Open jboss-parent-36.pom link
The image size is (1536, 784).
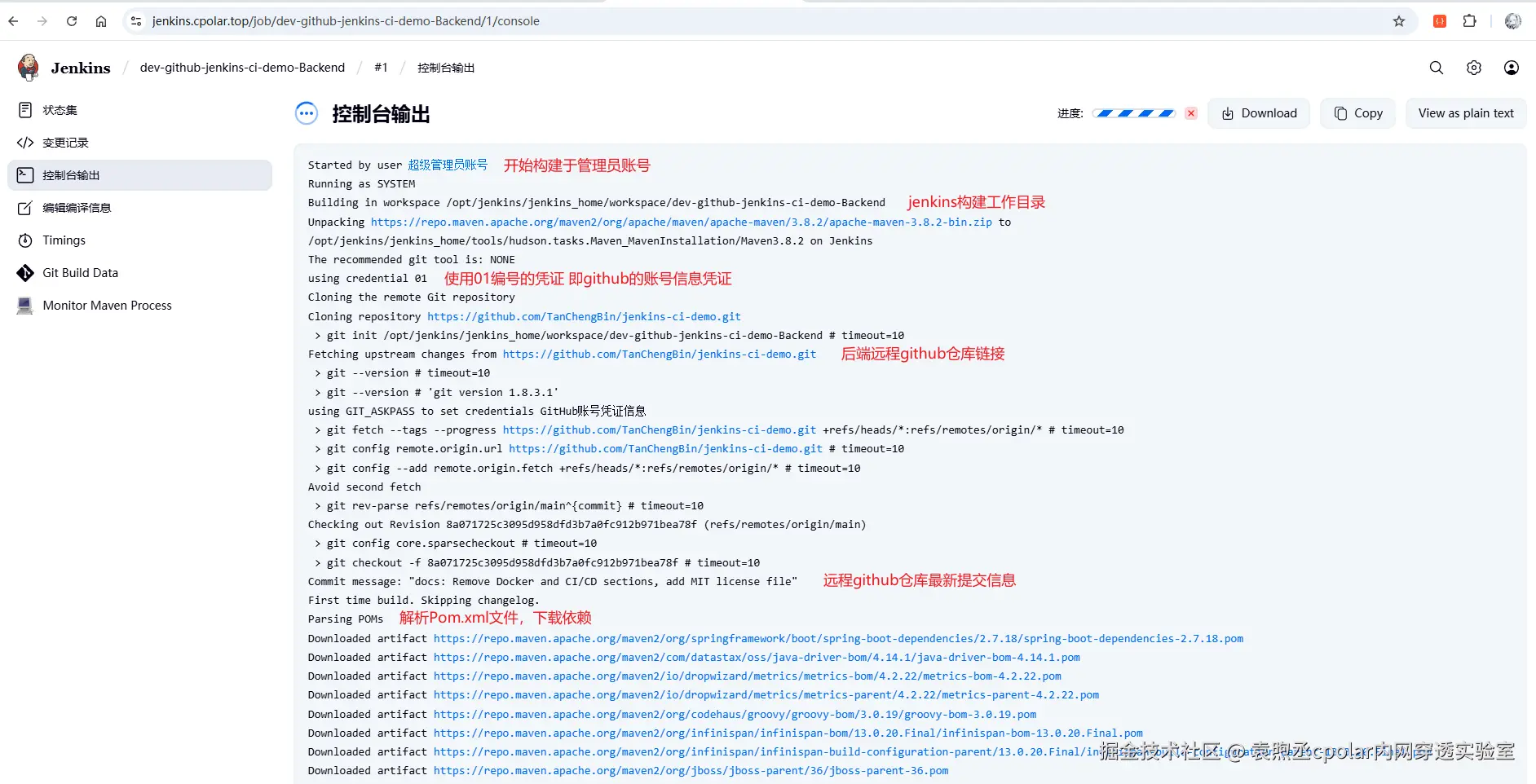[x=691, y=770]
